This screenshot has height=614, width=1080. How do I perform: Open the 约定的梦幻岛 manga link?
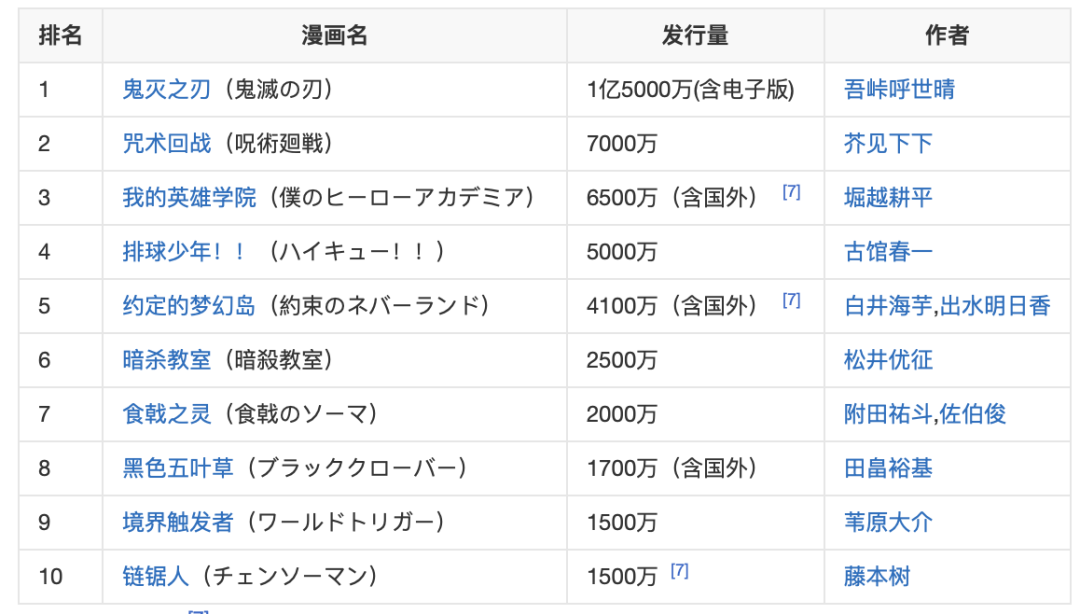point(189,306)
